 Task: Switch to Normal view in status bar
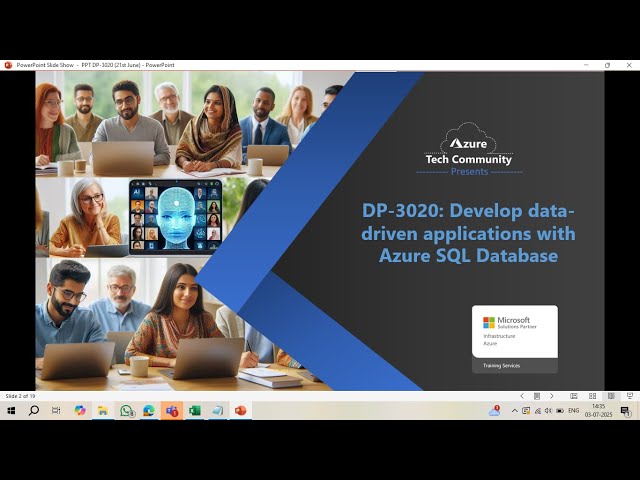(573, 396)
